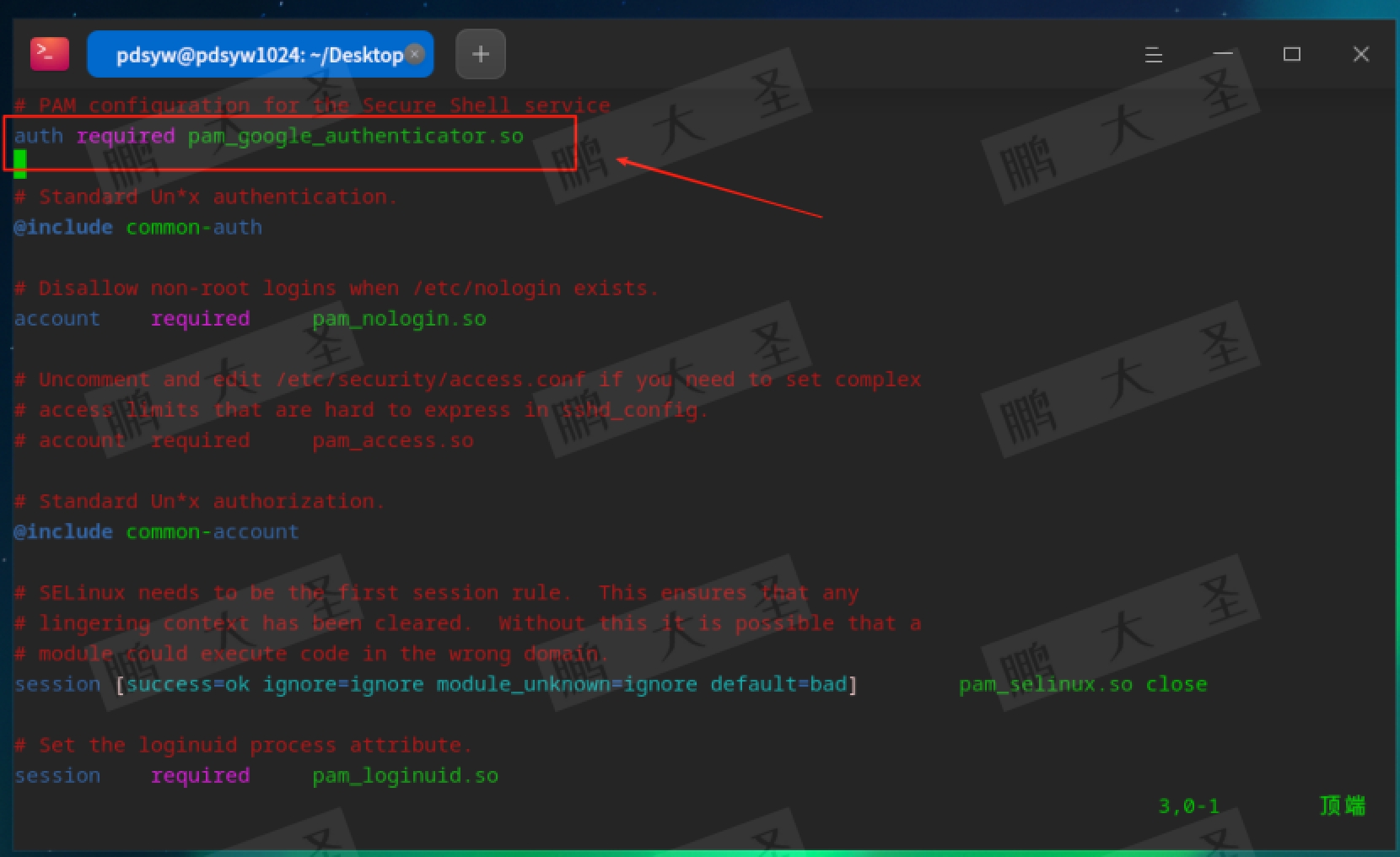Image resolution: width=1400 pixels, height=857 pixels.
Task: Click the pam_selinux.so close session rule
Action: (x=1083, y=684)
